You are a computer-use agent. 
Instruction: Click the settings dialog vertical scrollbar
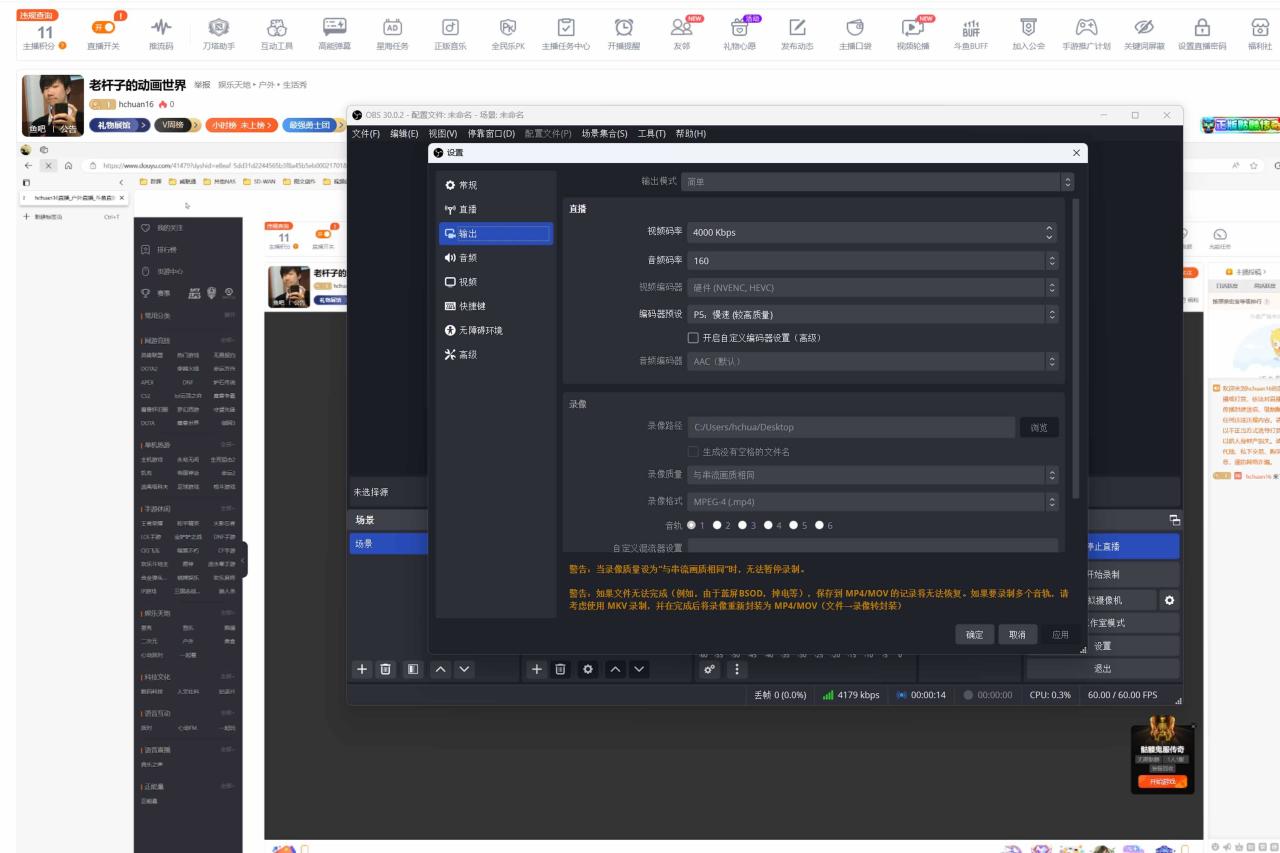point(1076,348)
